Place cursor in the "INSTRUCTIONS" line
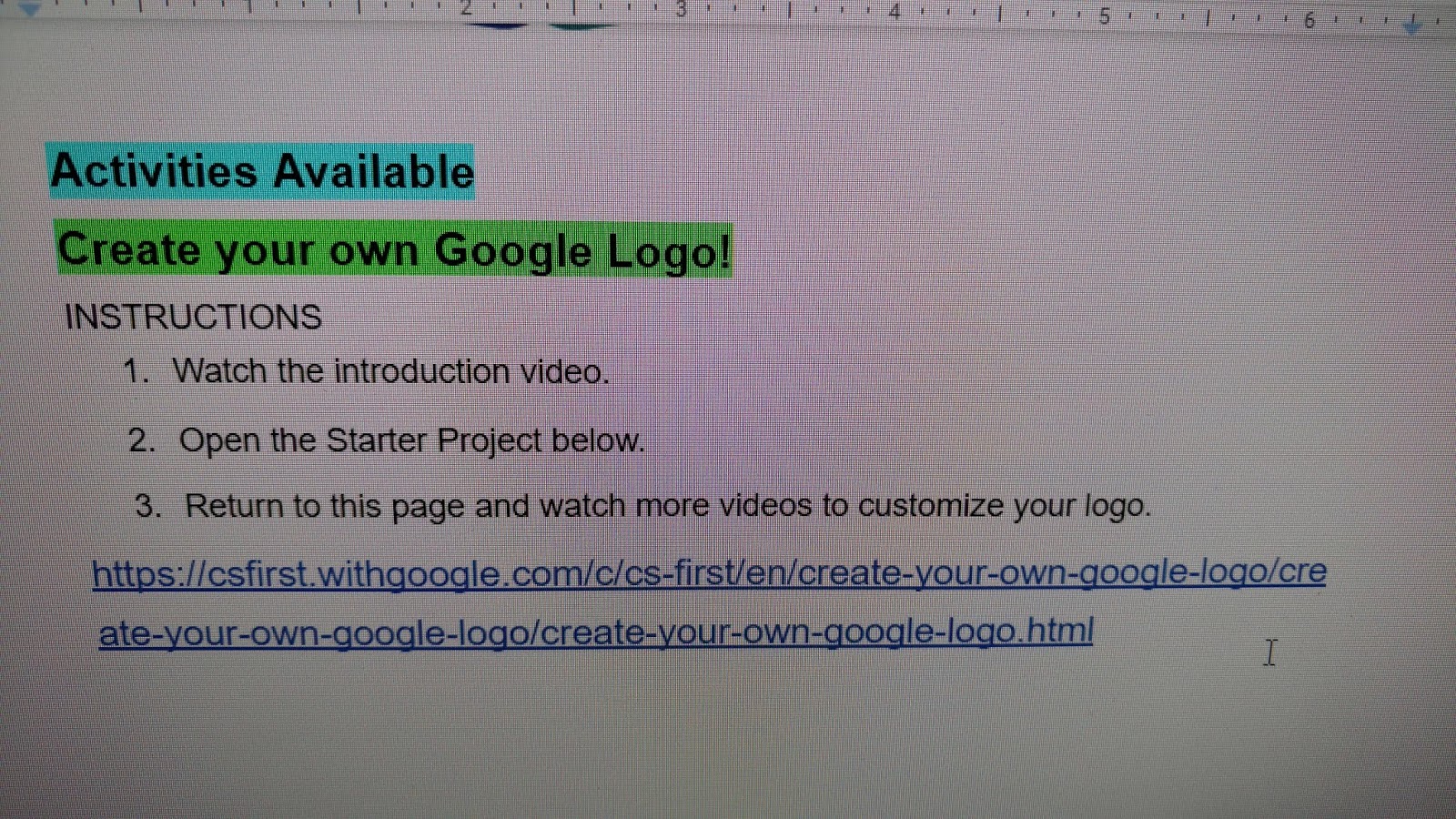The width and height of the screenshot is (1456, 819). point(193,317)
